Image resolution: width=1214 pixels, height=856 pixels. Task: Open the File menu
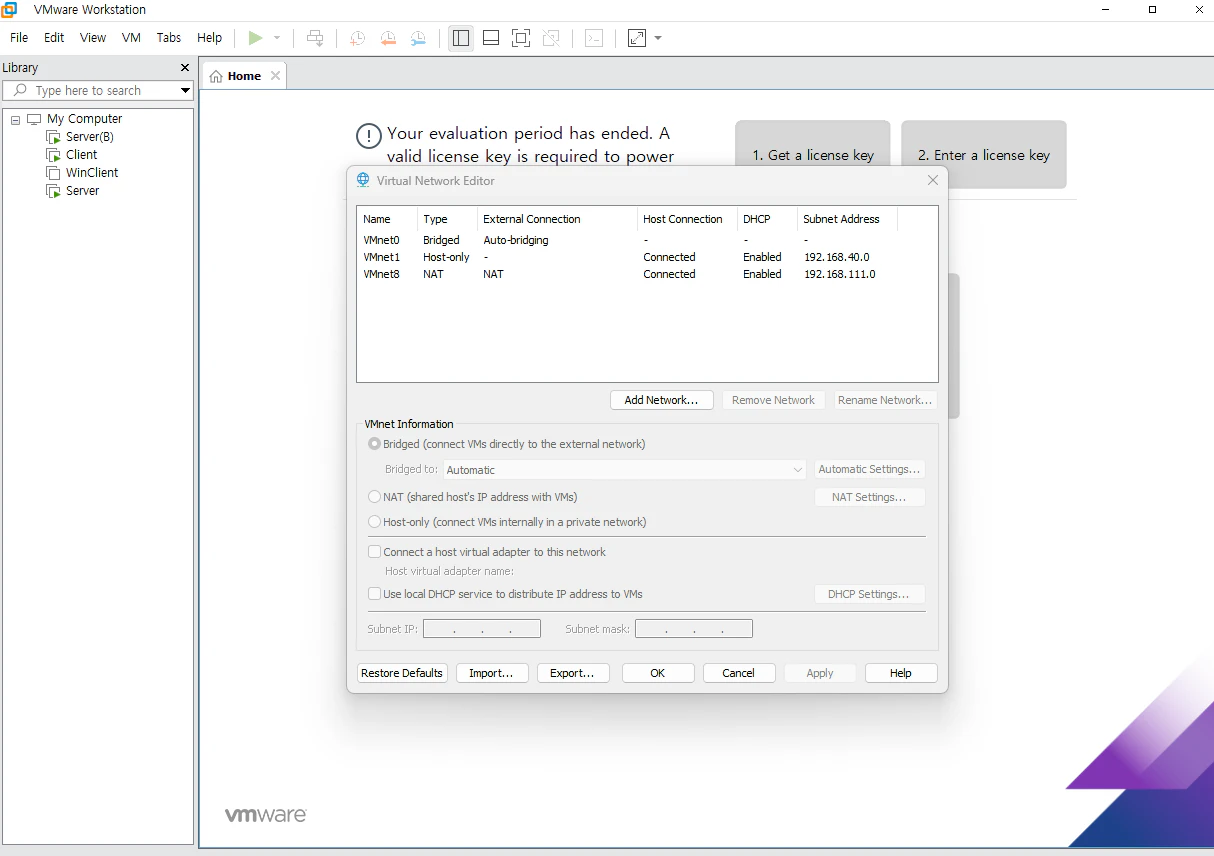click(x=19, y=37)
